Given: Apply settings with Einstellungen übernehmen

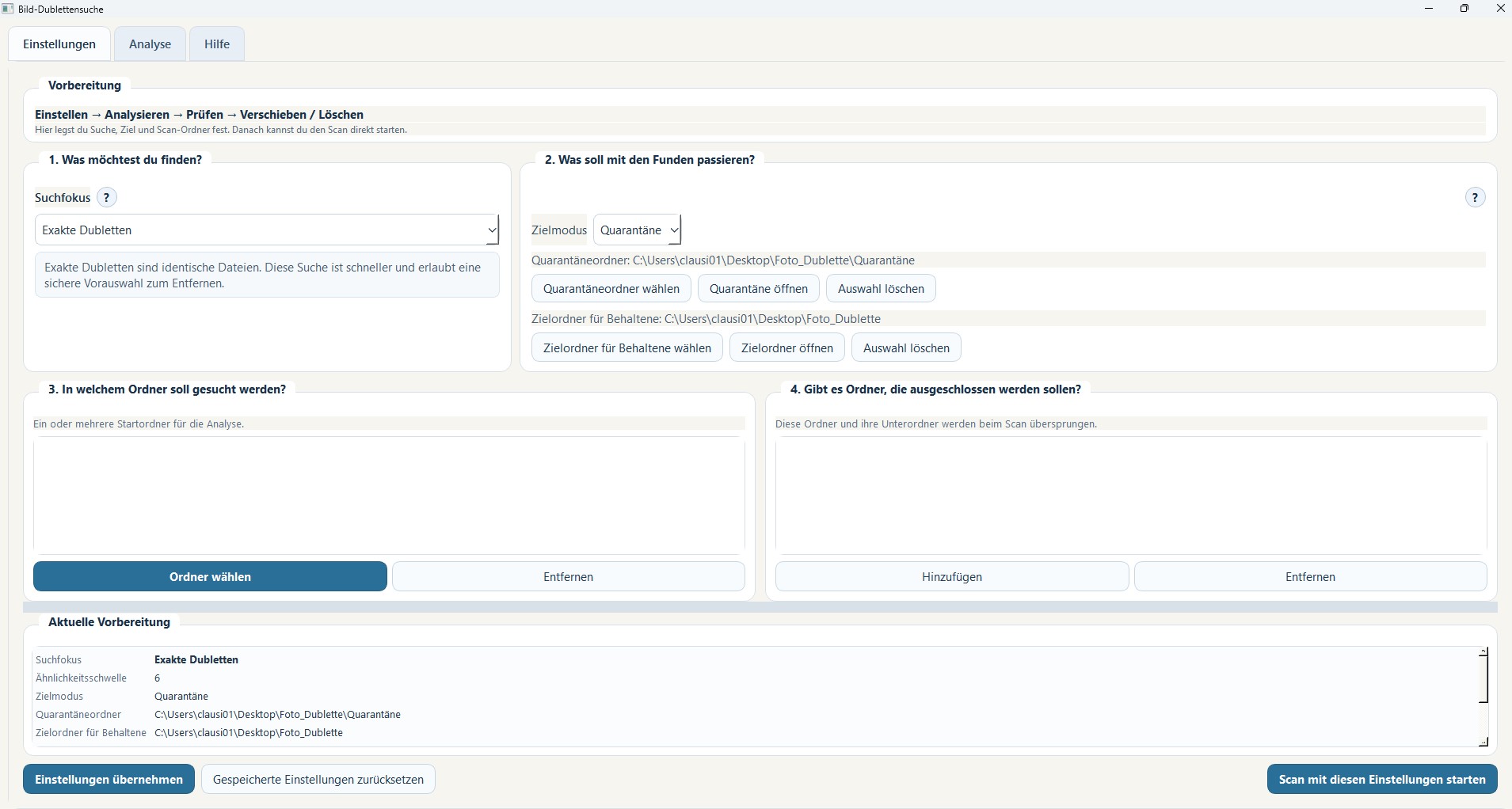Looking at the screenshot, I should [x=108, y=779].
